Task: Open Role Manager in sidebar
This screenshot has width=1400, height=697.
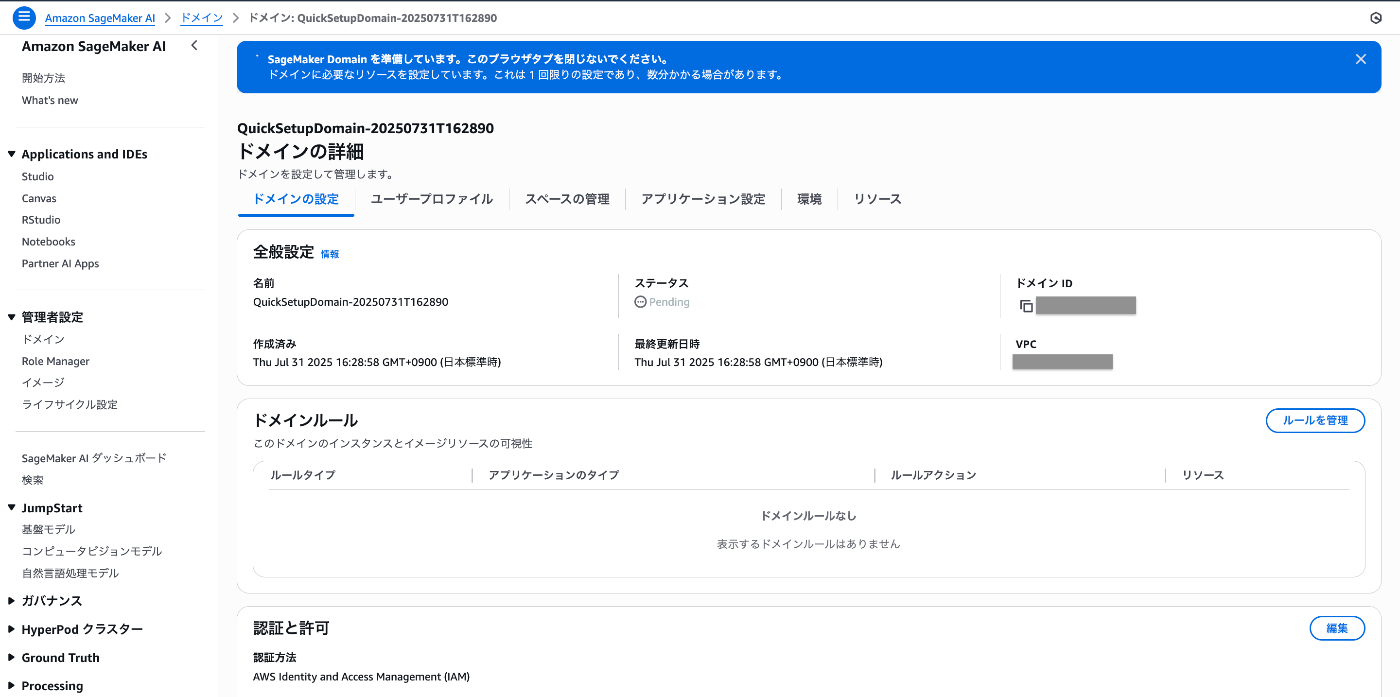Action: click(x=56, y=361)
